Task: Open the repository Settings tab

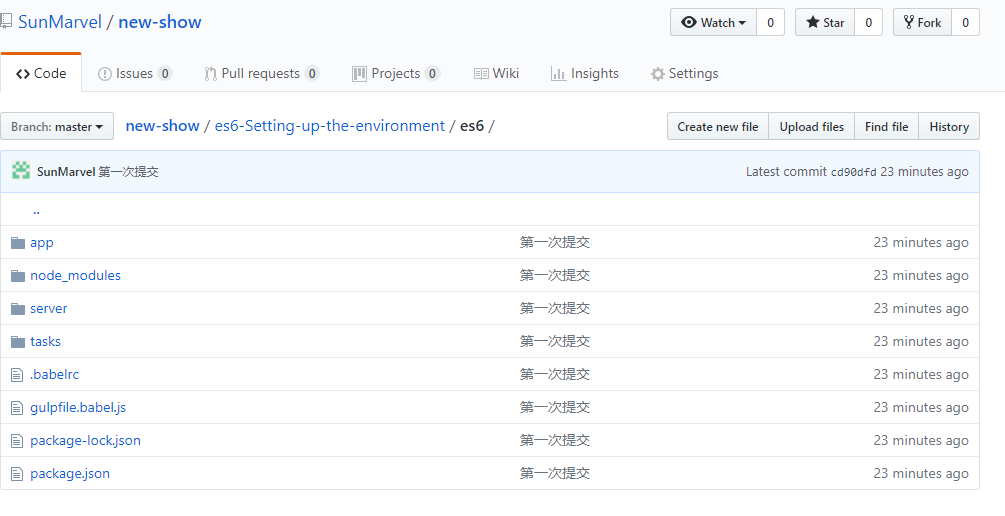Action: [x=685, y=74]
